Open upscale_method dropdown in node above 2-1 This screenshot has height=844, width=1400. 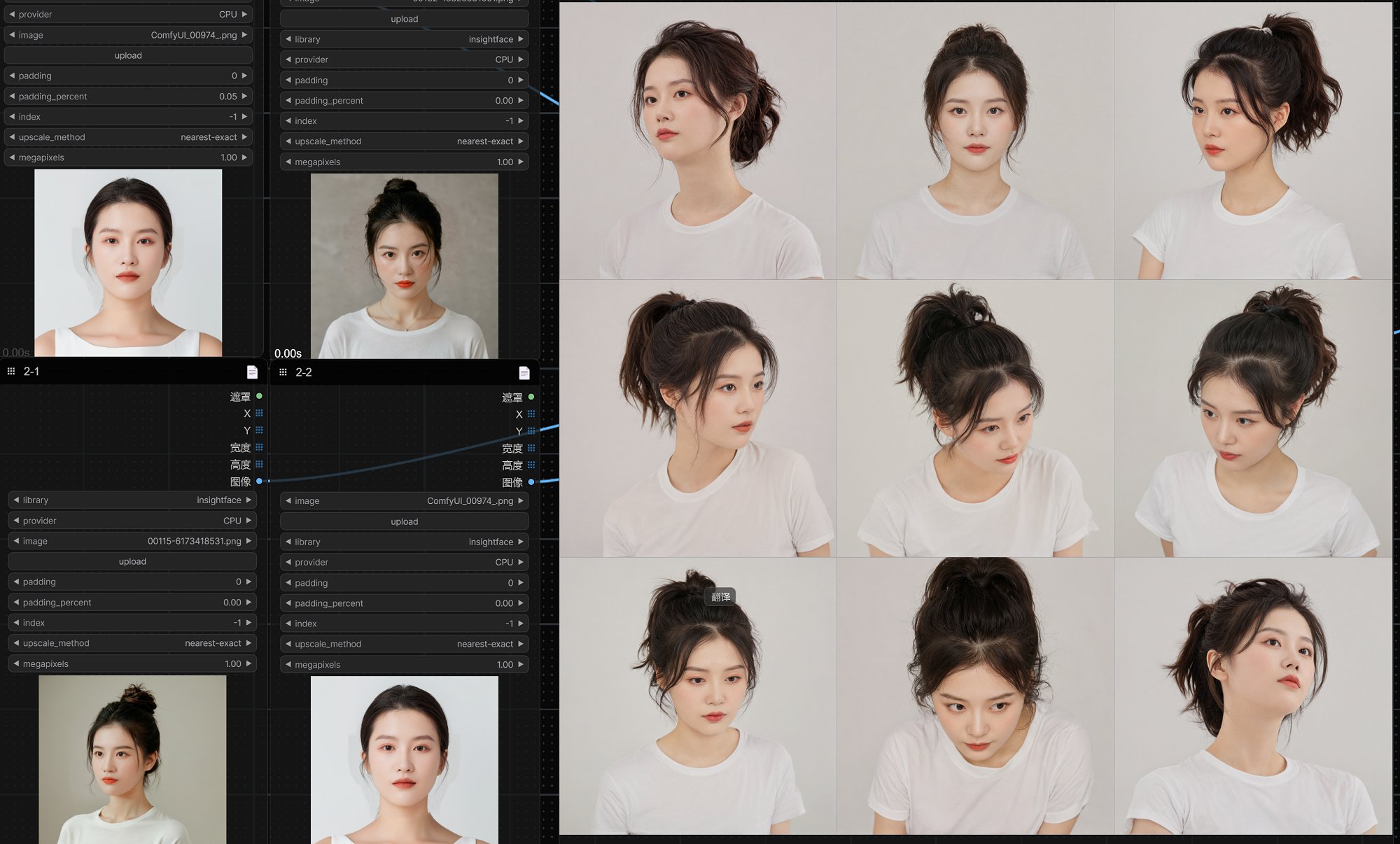point(128,137)
